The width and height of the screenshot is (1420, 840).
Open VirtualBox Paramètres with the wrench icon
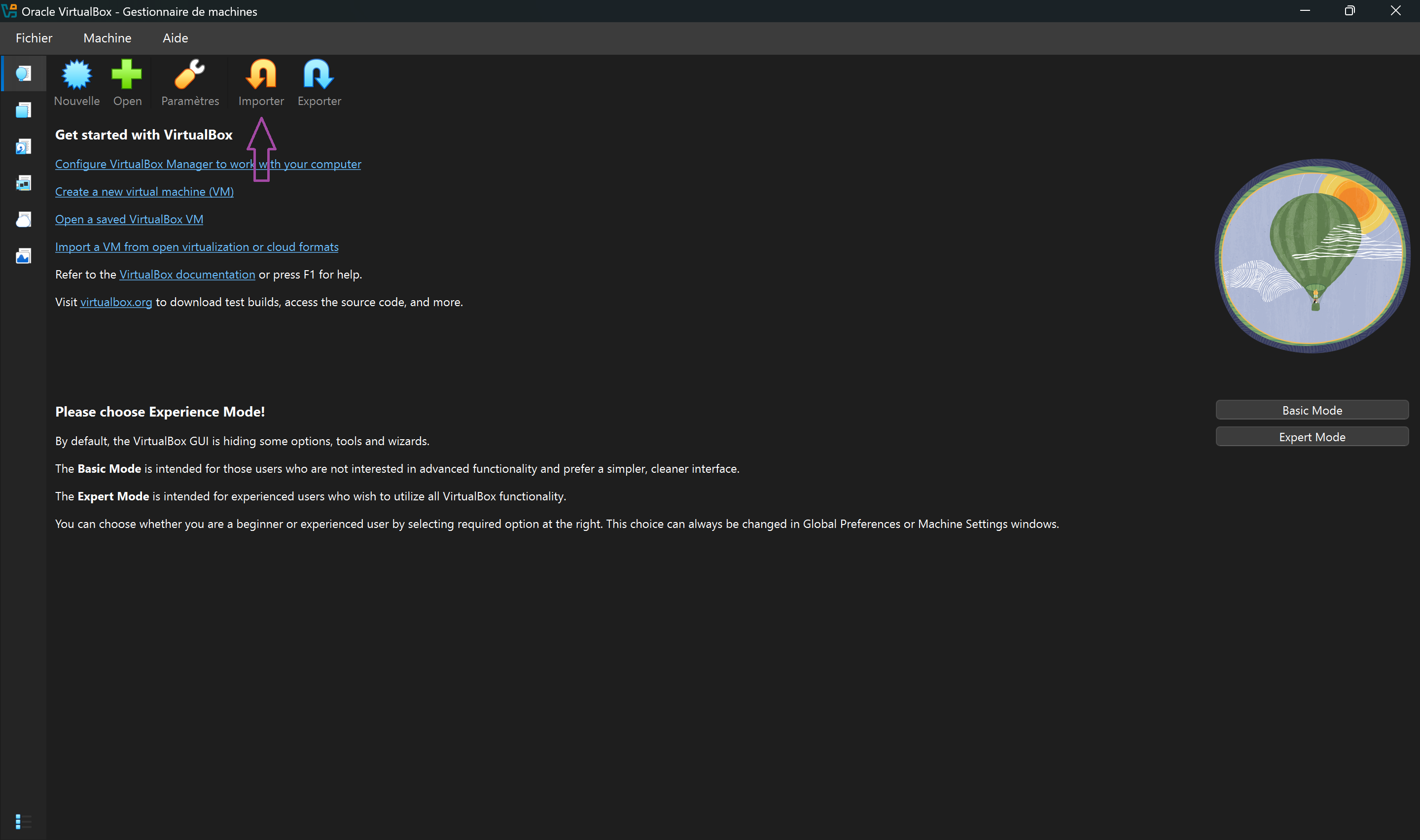click(x=190, y=82)
